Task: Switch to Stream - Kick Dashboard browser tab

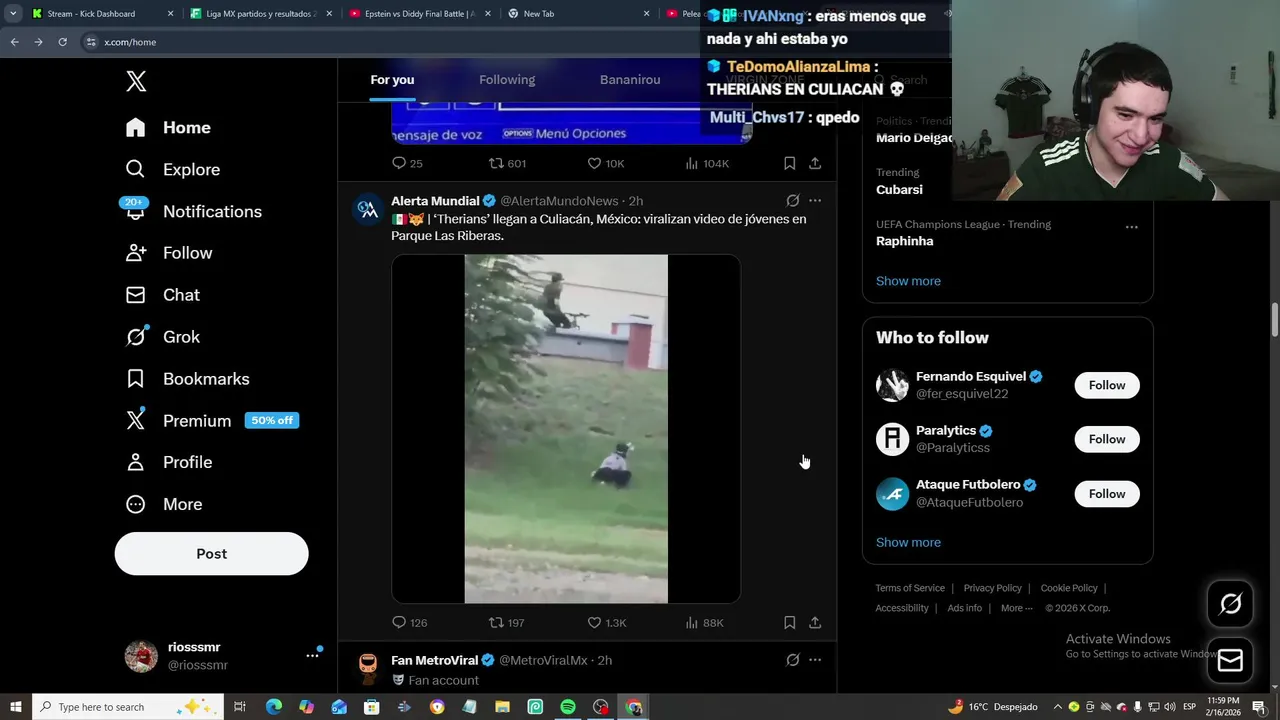Action: 101,14
